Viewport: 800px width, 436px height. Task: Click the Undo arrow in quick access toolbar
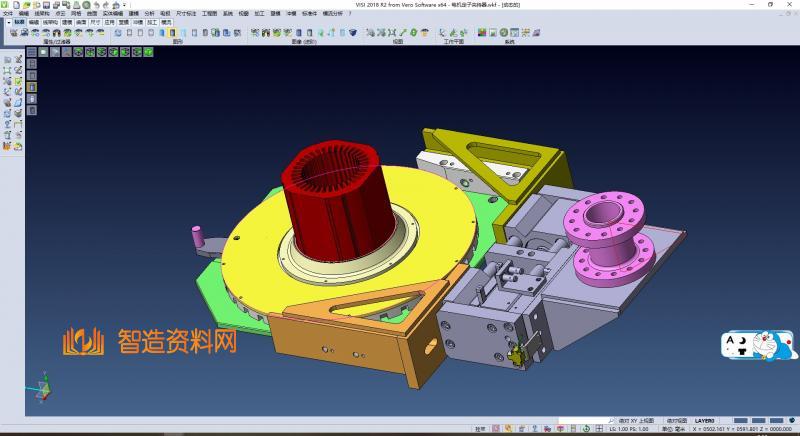tap(94, 5)
